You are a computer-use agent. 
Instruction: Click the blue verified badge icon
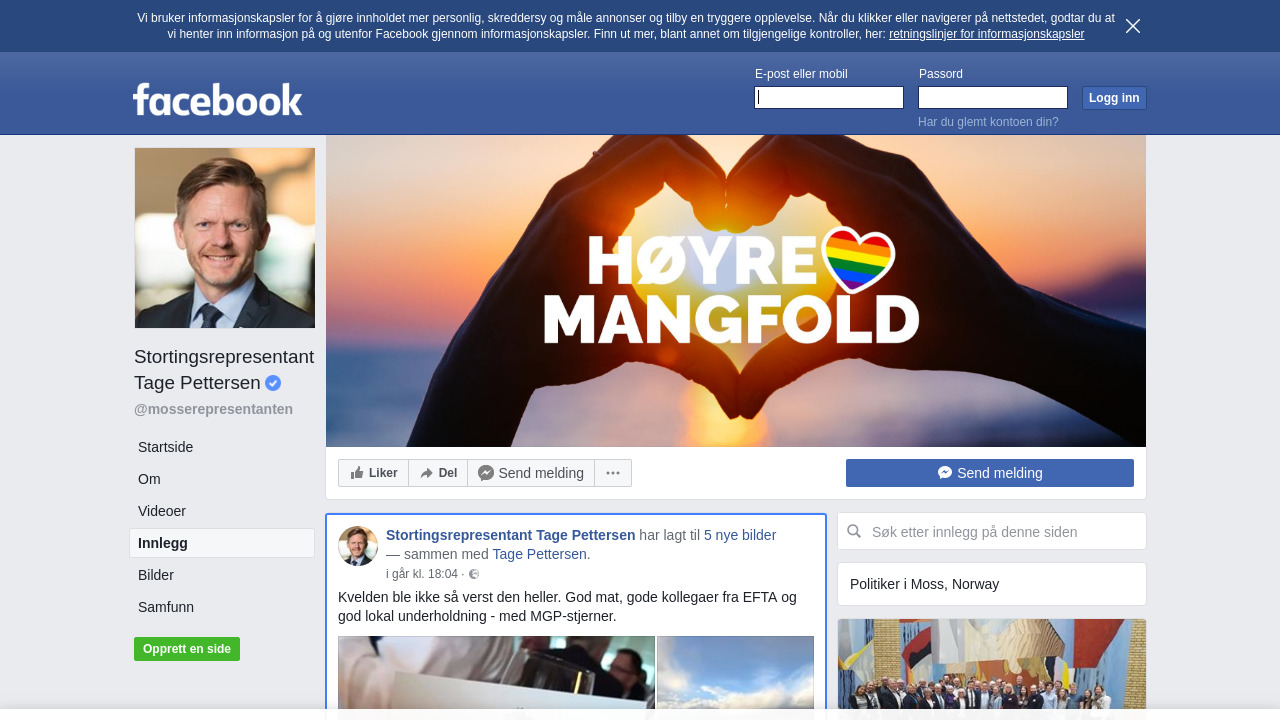pos(273,383)
